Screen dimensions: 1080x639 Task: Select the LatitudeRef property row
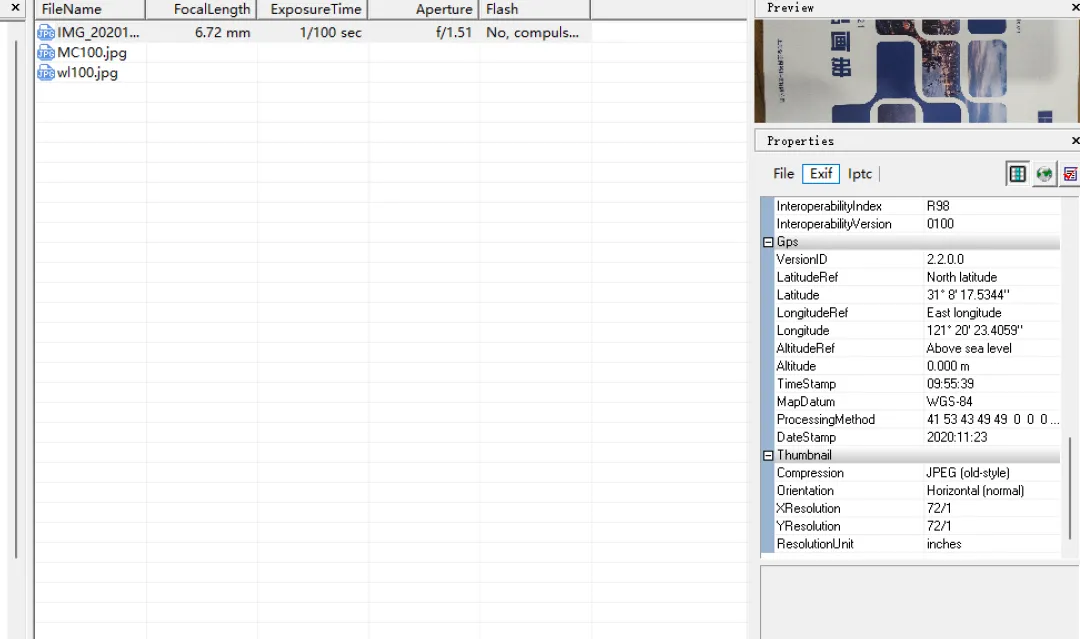coord(917,277)
